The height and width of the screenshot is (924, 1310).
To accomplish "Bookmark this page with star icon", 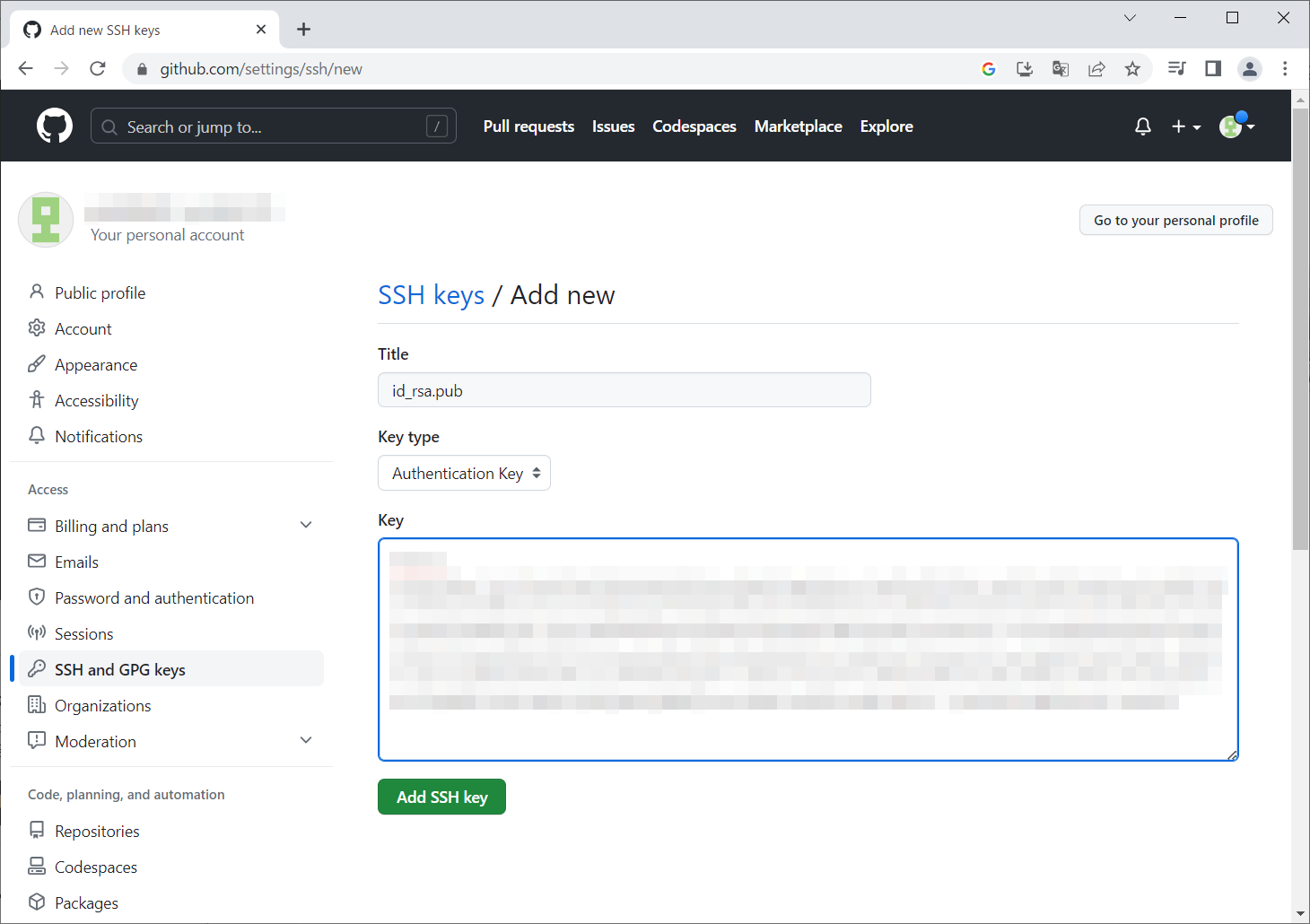I will pos(1132,69).
